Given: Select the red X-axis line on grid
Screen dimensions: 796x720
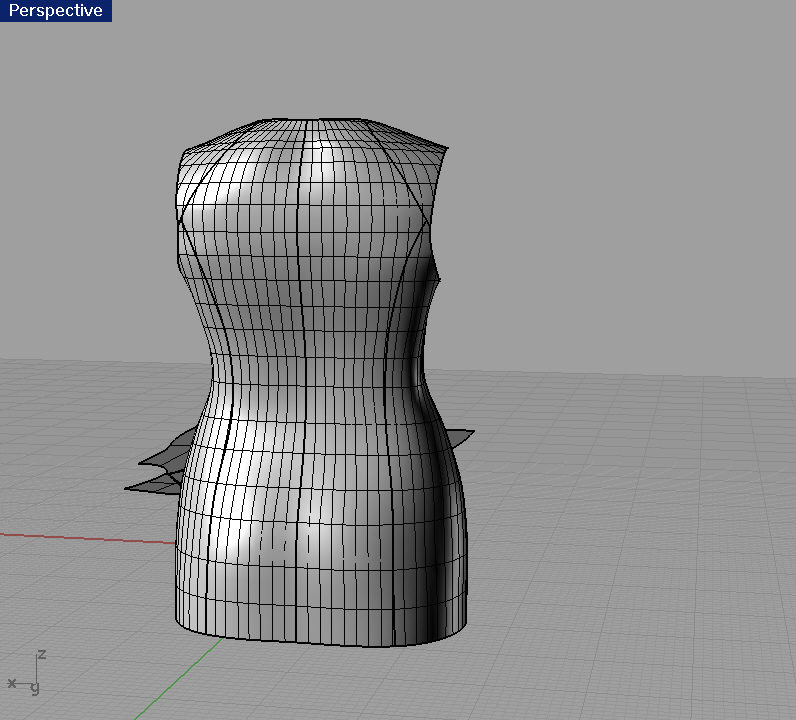Looking at the screenshot, I should (80, 537).
